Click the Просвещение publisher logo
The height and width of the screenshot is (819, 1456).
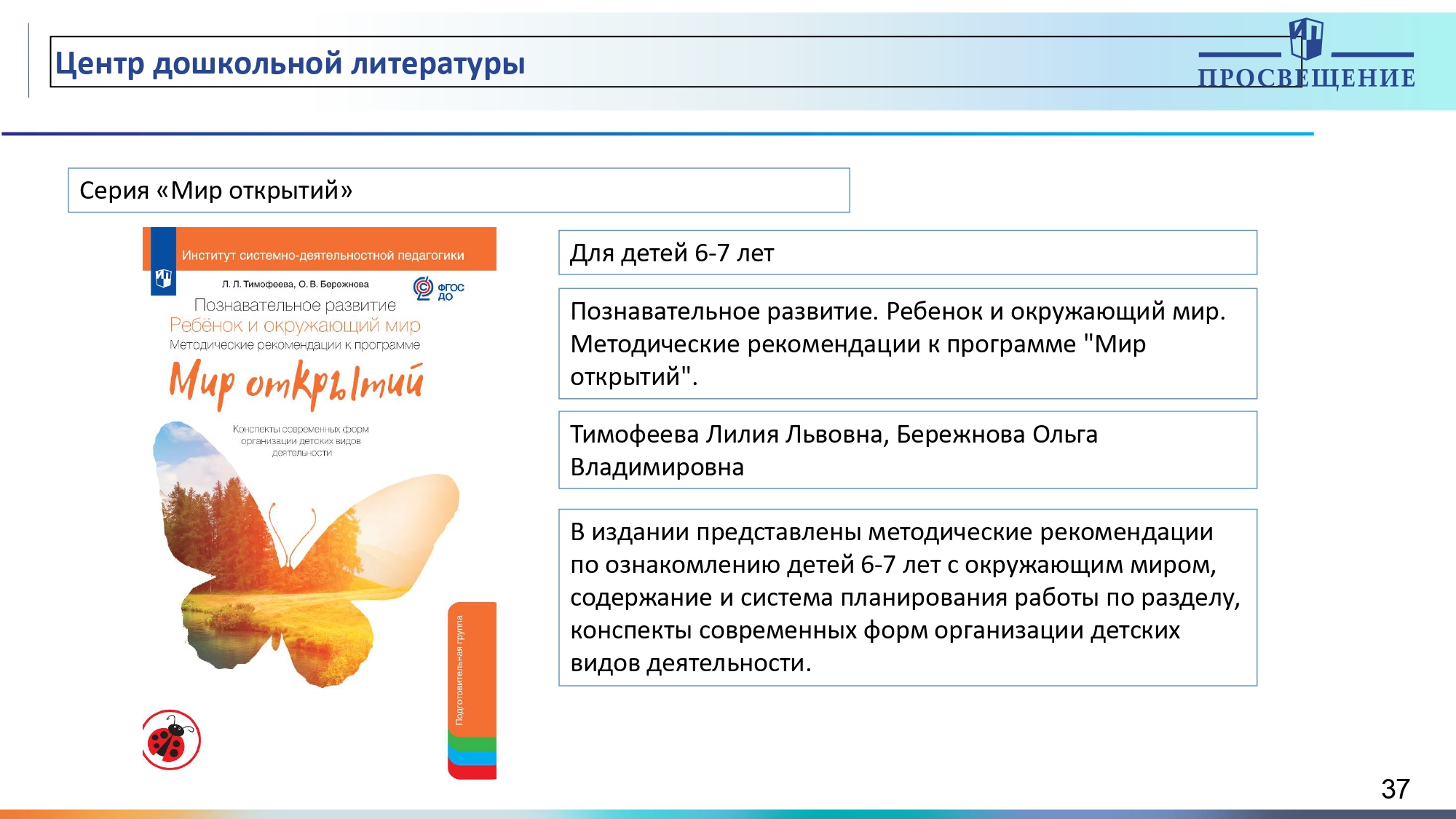1306,54
